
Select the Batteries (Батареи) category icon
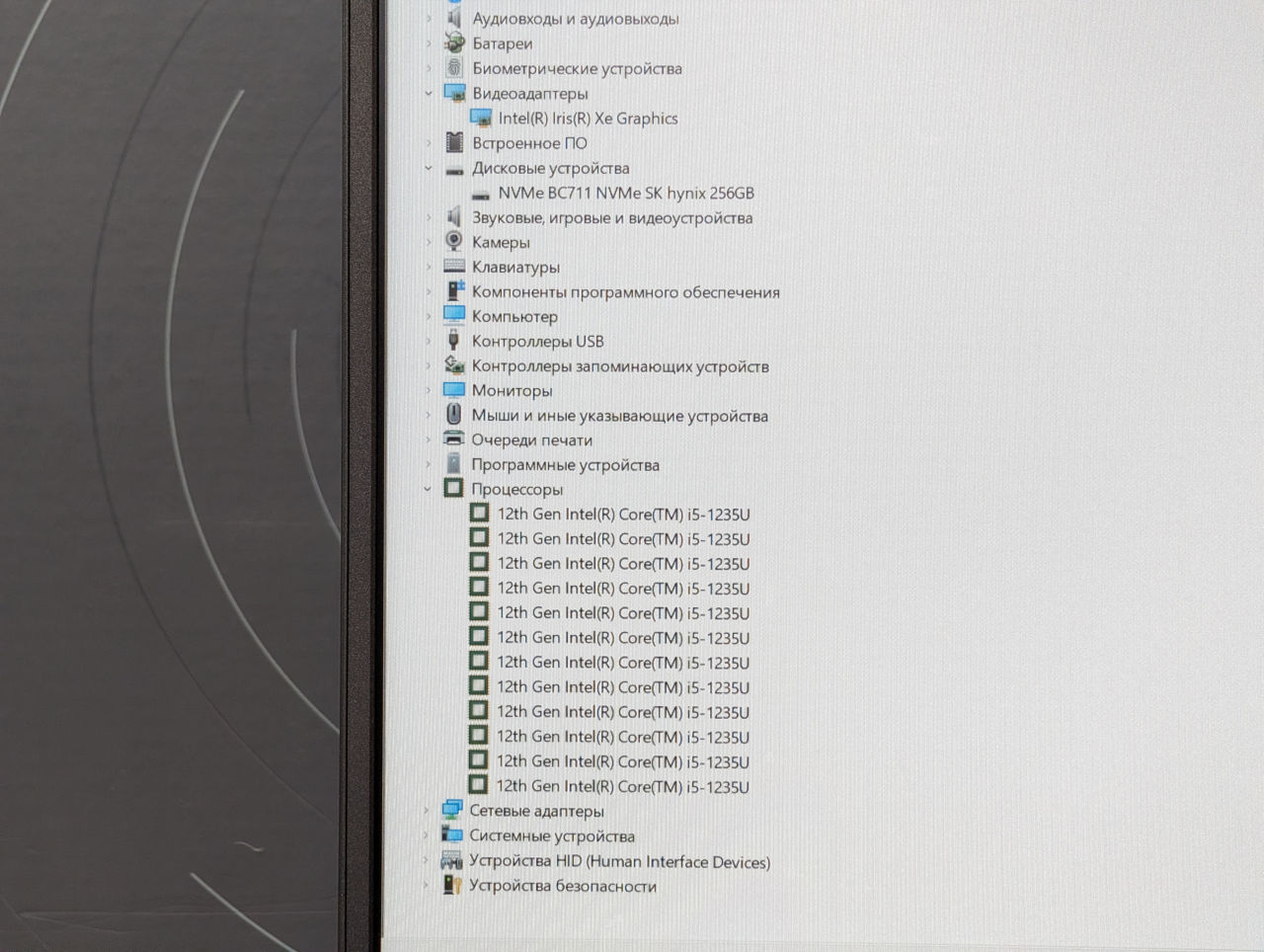[454, 42]
